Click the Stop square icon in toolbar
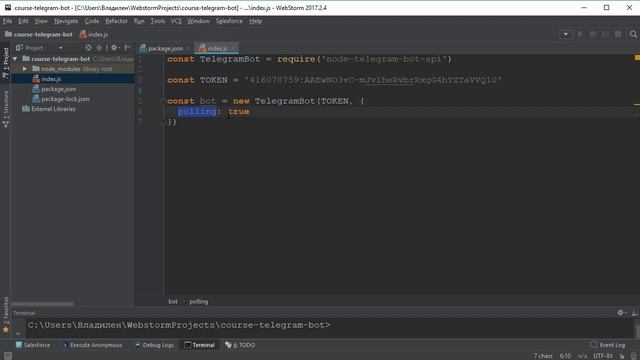Image resolution: width=640 pixels, height=360 pixels. click(x=618, y=34)
